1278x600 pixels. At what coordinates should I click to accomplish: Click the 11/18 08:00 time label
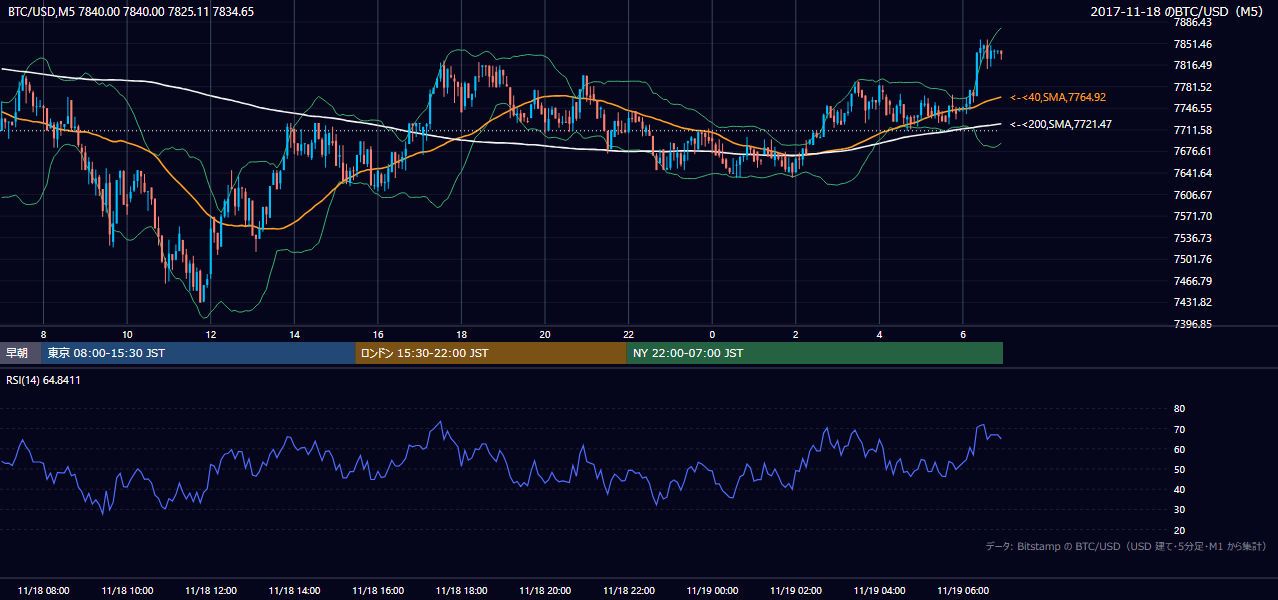click(x=43, y=591)
